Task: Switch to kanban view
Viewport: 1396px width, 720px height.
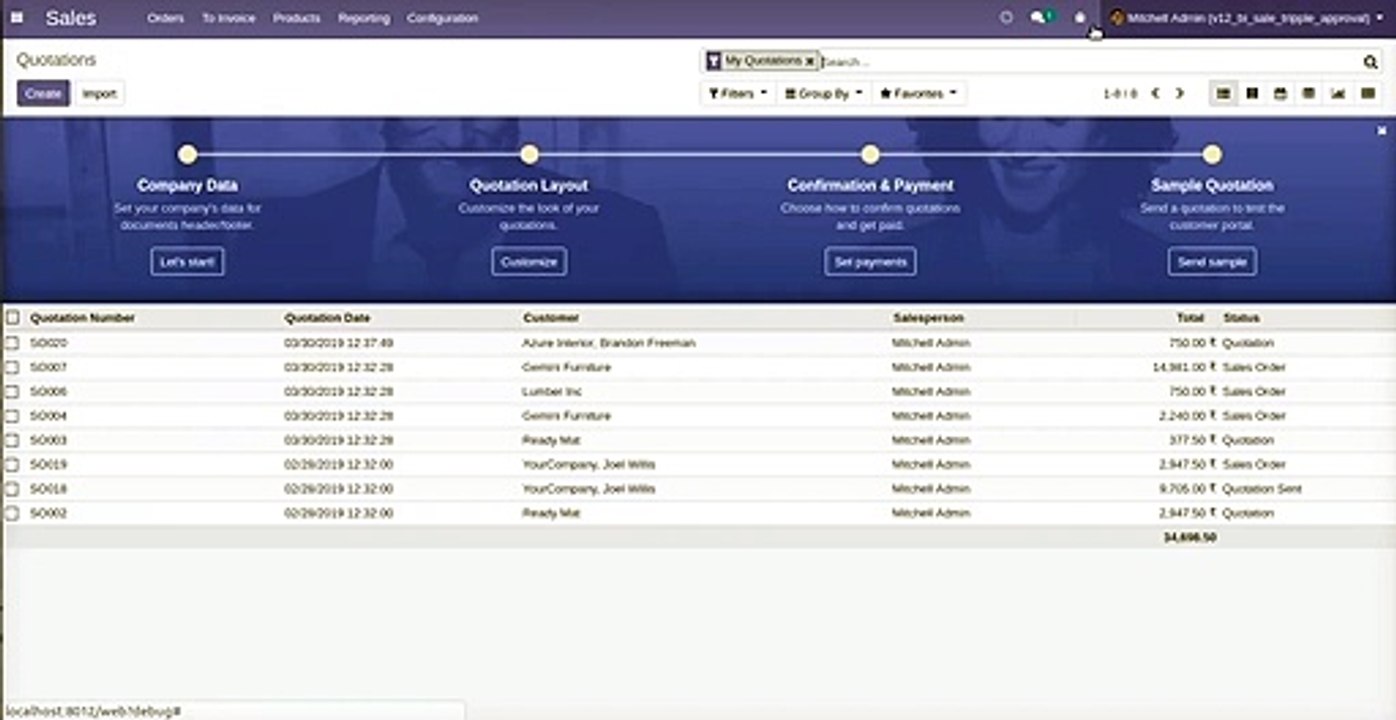Action: 1252,93
